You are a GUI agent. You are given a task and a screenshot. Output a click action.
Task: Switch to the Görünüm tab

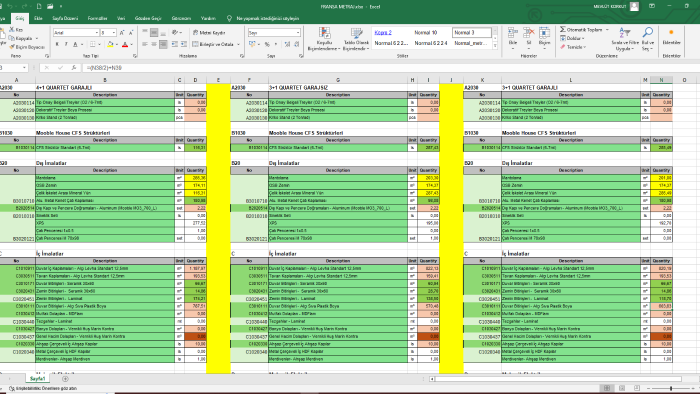coord(181,18)
